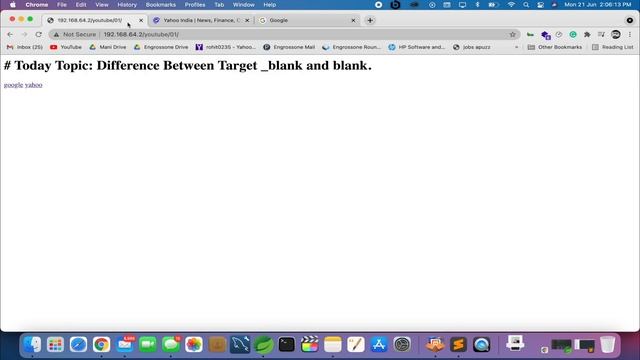Open MySQL Workbench from the dock
Screen dimensions: 640x360
point(240,344)
